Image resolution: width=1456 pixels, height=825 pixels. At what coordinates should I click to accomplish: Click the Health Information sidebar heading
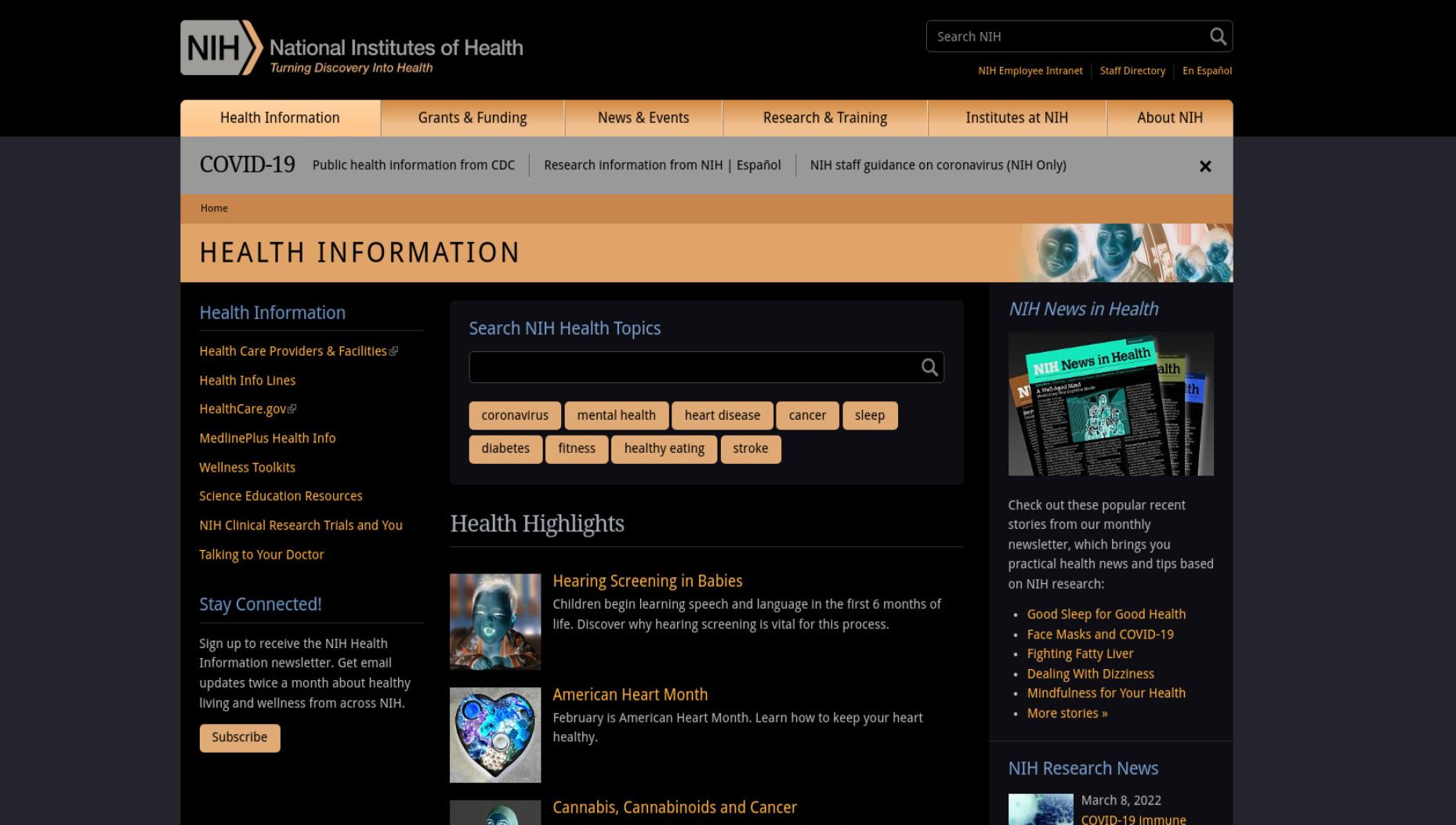[272, 313]
